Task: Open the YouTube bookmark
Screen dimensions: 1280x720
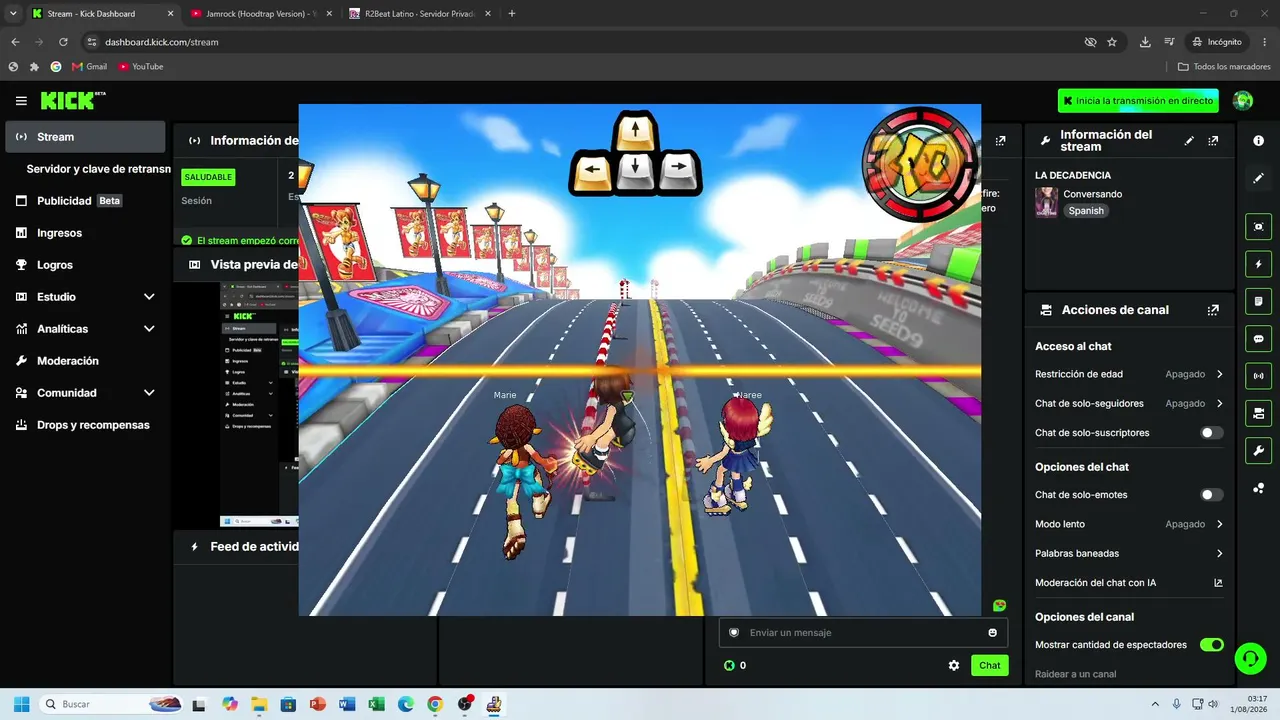Action: (140, 67)
